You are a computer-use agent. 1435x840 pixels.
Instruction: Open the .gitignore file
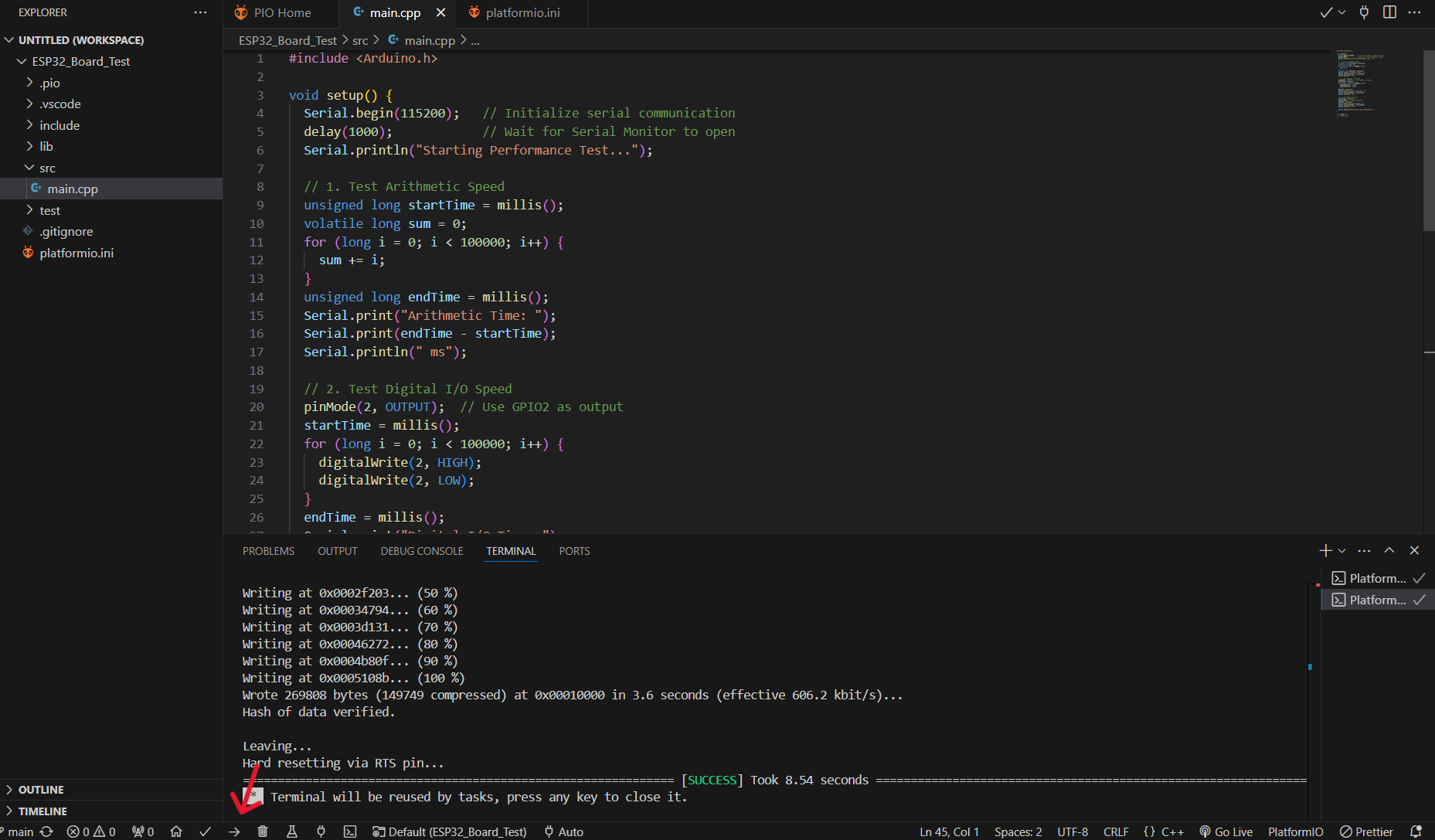pos(111,231)
